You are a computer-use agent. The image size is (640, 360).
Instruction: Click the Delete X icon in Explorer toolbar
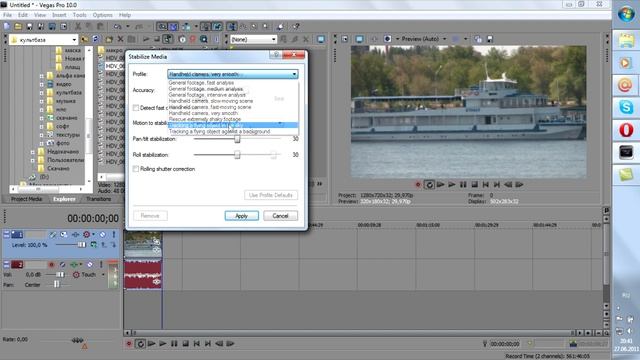click(120, 40)
